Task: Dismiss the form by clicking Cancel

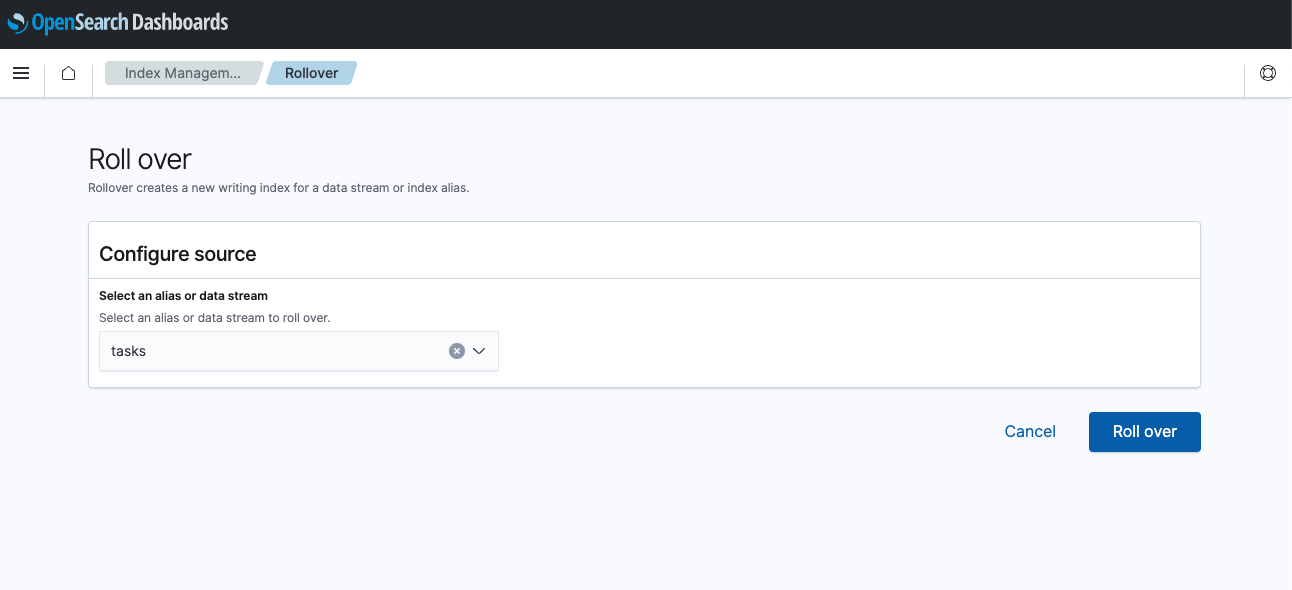Action: [x=1030, y=431]
